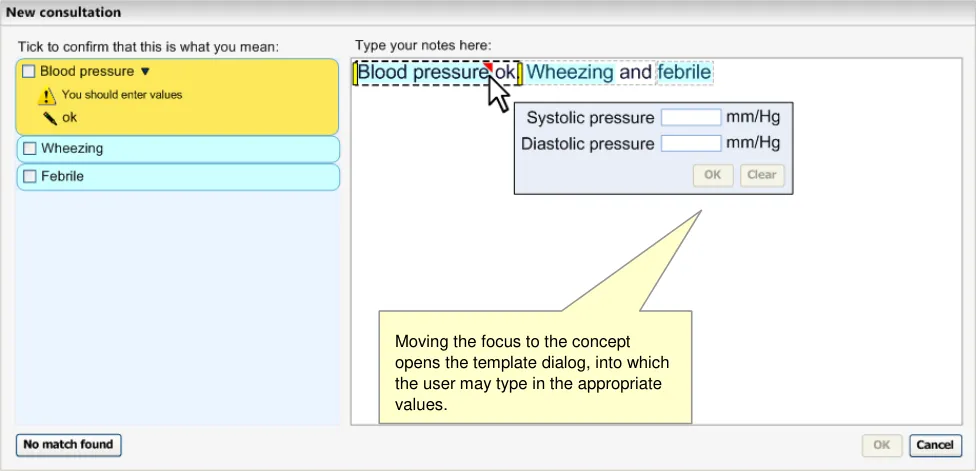Tick the Febrile checkbox
Viewport: 976px width, 471px height.
tap(29, 177)
